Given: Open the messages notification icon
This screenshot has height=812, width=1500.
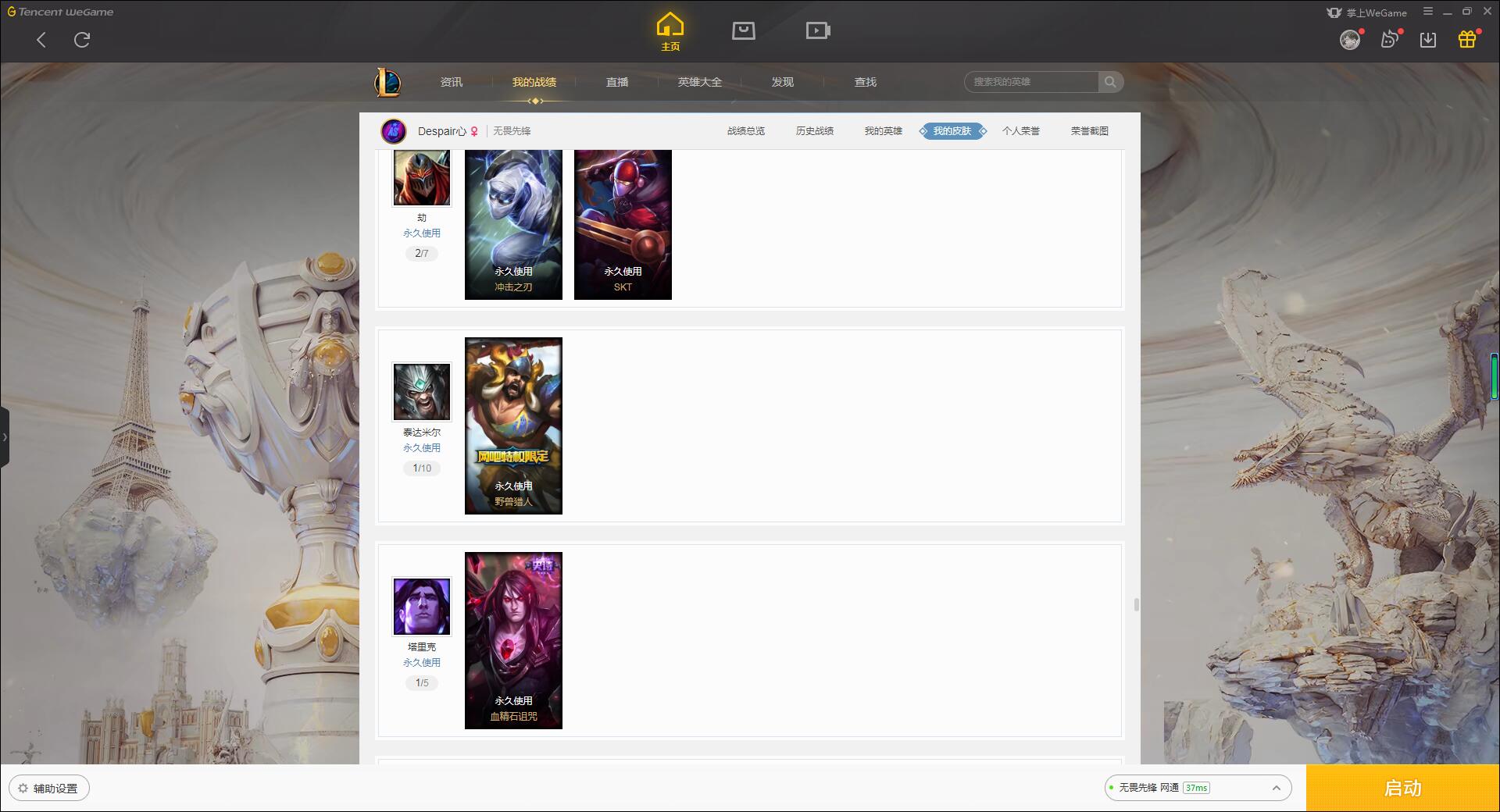Looking at the screenshot, I should (1390, 39).
